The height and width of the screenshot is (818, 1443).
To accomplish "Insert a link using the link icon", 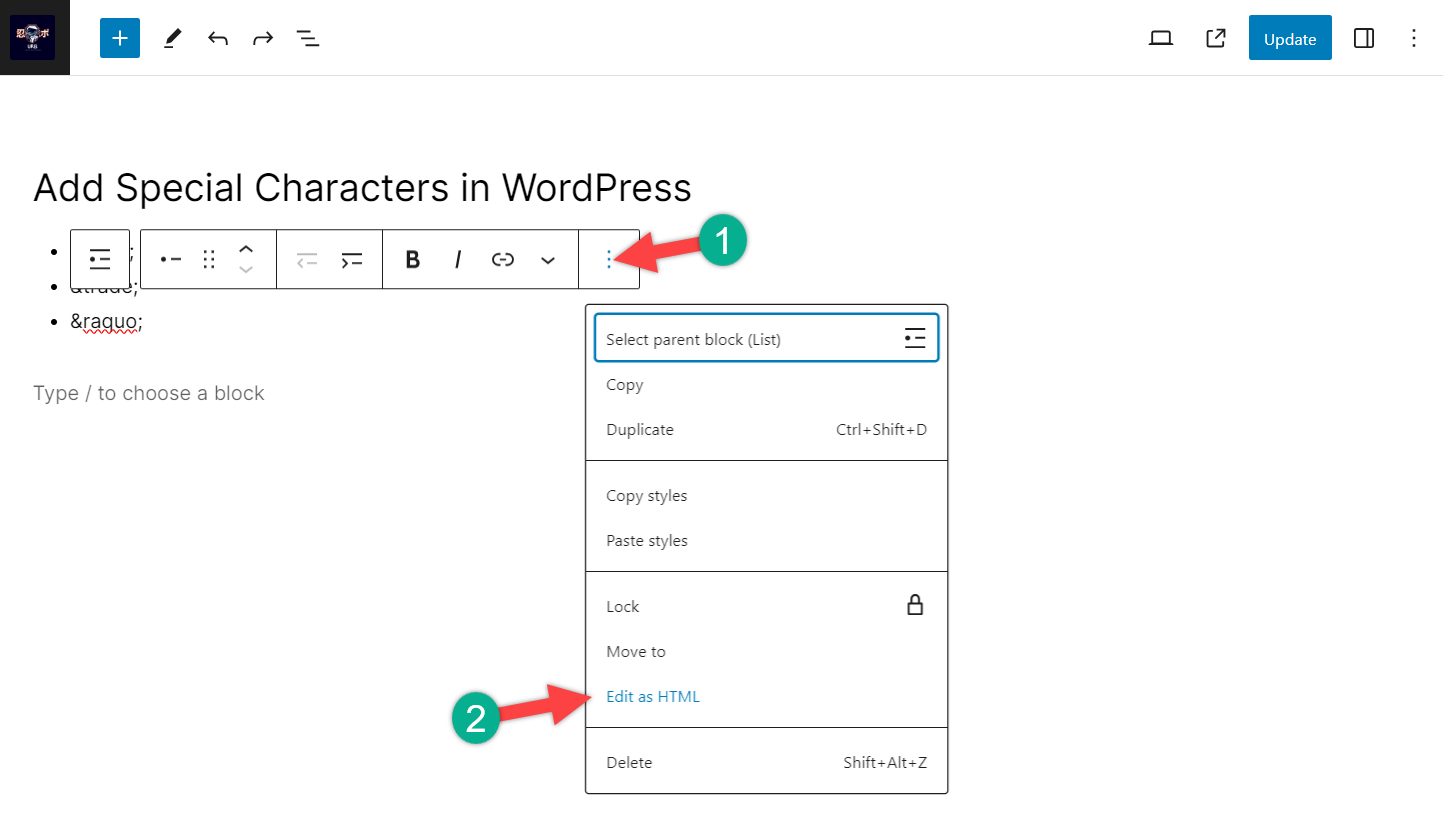I will [x=502, y=259].
